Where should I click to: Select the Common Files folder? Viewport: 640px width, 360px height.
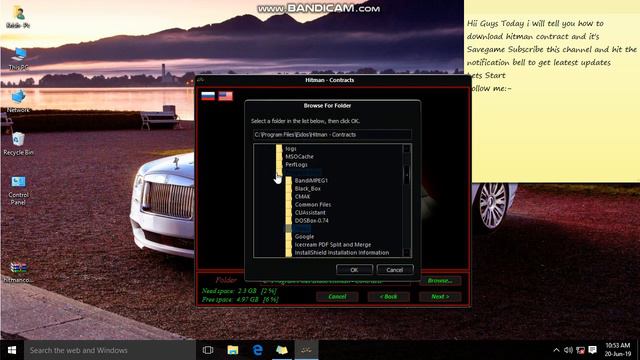[313, 204]
